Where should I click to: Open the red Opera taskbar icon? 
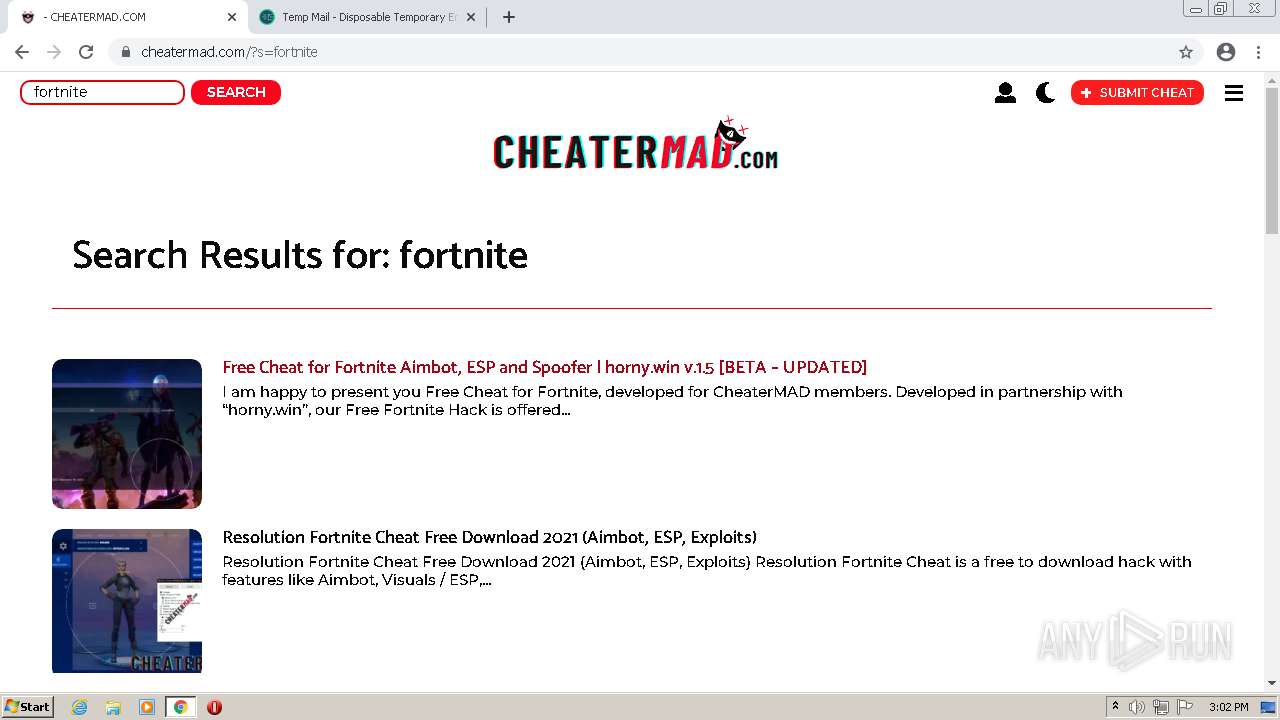point(214,707)
